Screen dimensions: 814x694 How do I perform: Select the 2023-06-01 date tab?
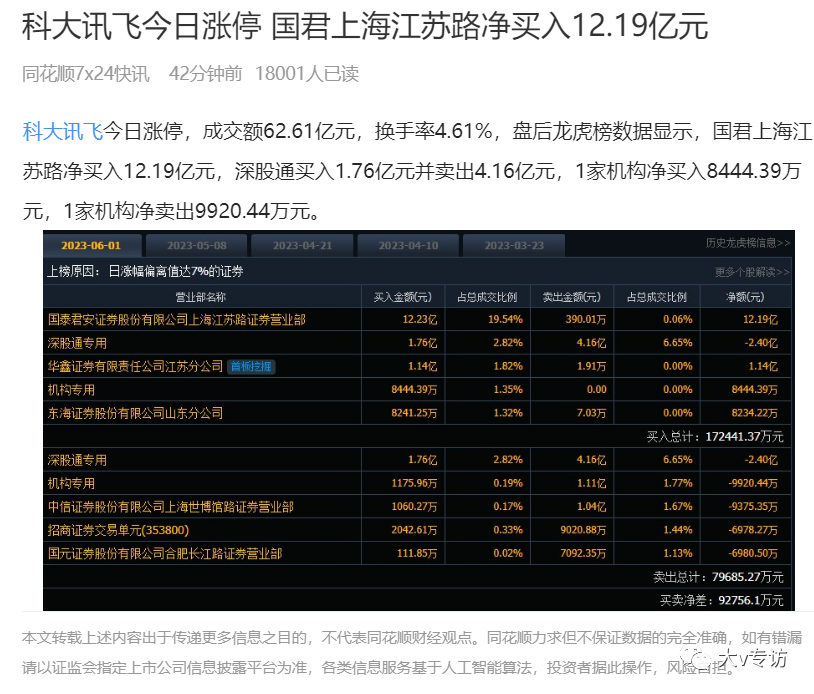coord(91,245)
